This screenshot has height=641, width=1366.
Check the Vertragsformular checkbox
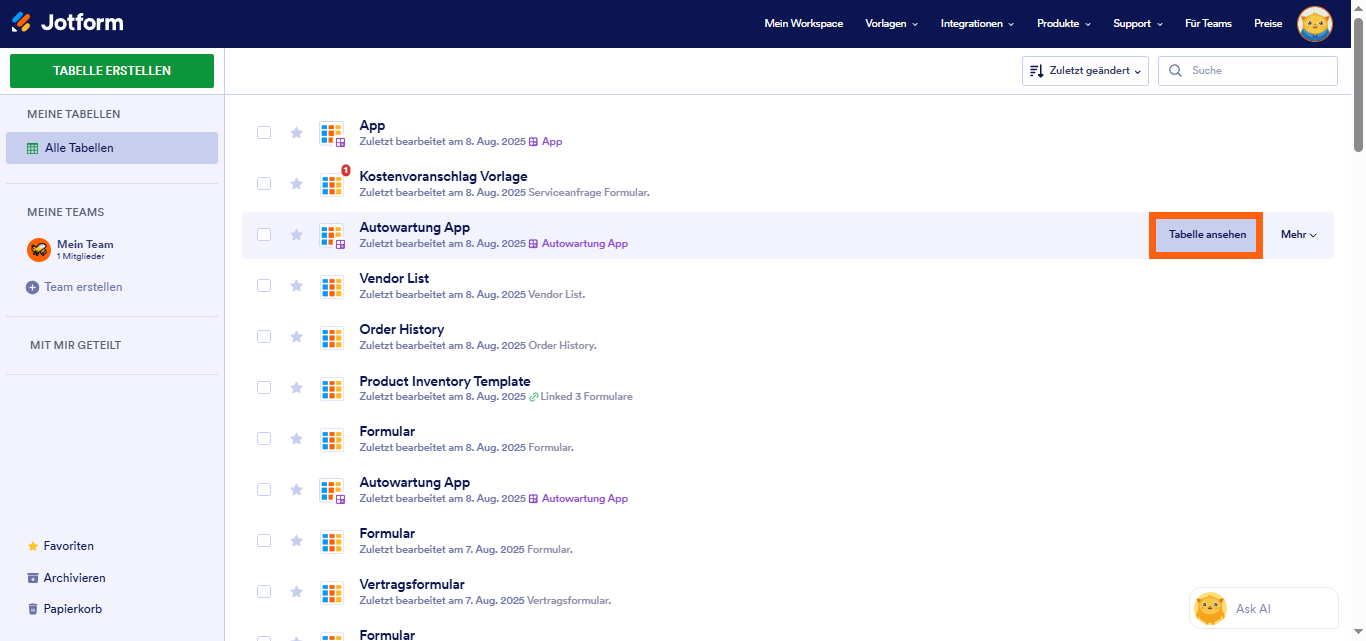264,591
